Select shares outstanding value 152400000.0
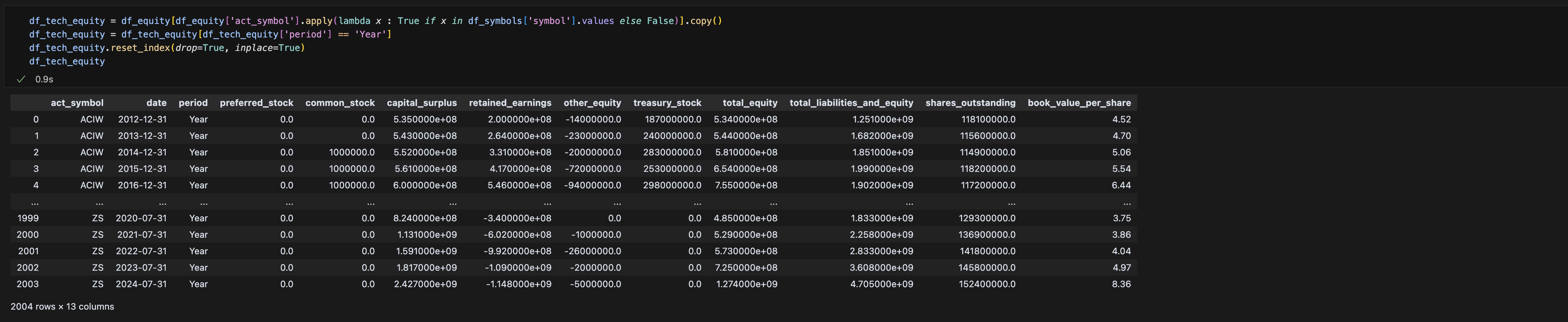The image size is (1568, 322). [987, 284]
